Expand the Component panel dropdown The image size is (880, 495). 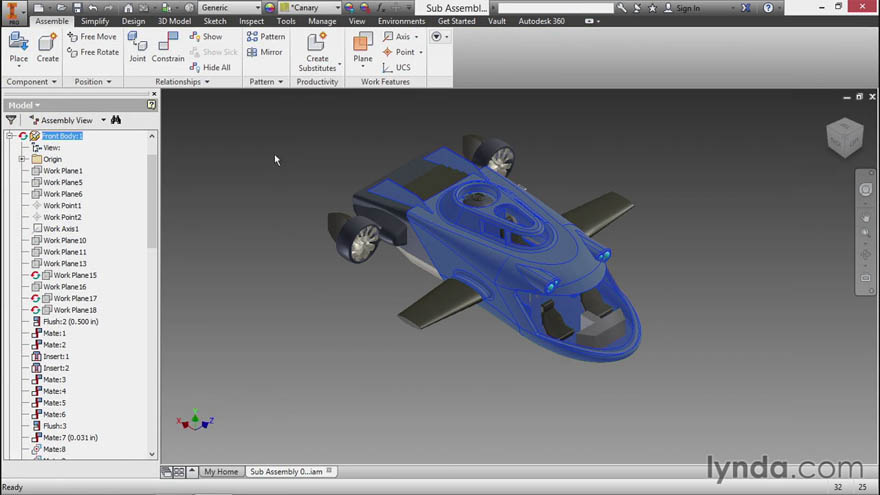tap(31, 82)
